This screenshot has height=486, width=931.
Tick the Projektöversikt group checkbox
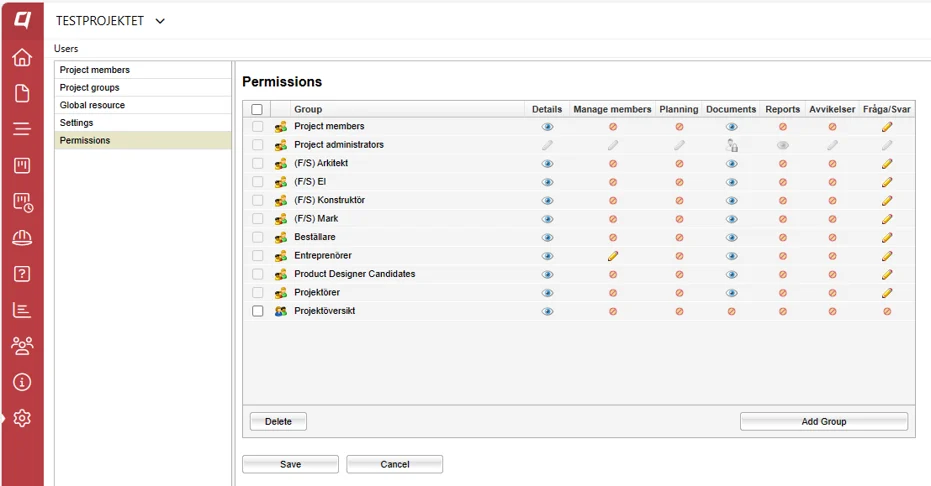pos(258,311)
